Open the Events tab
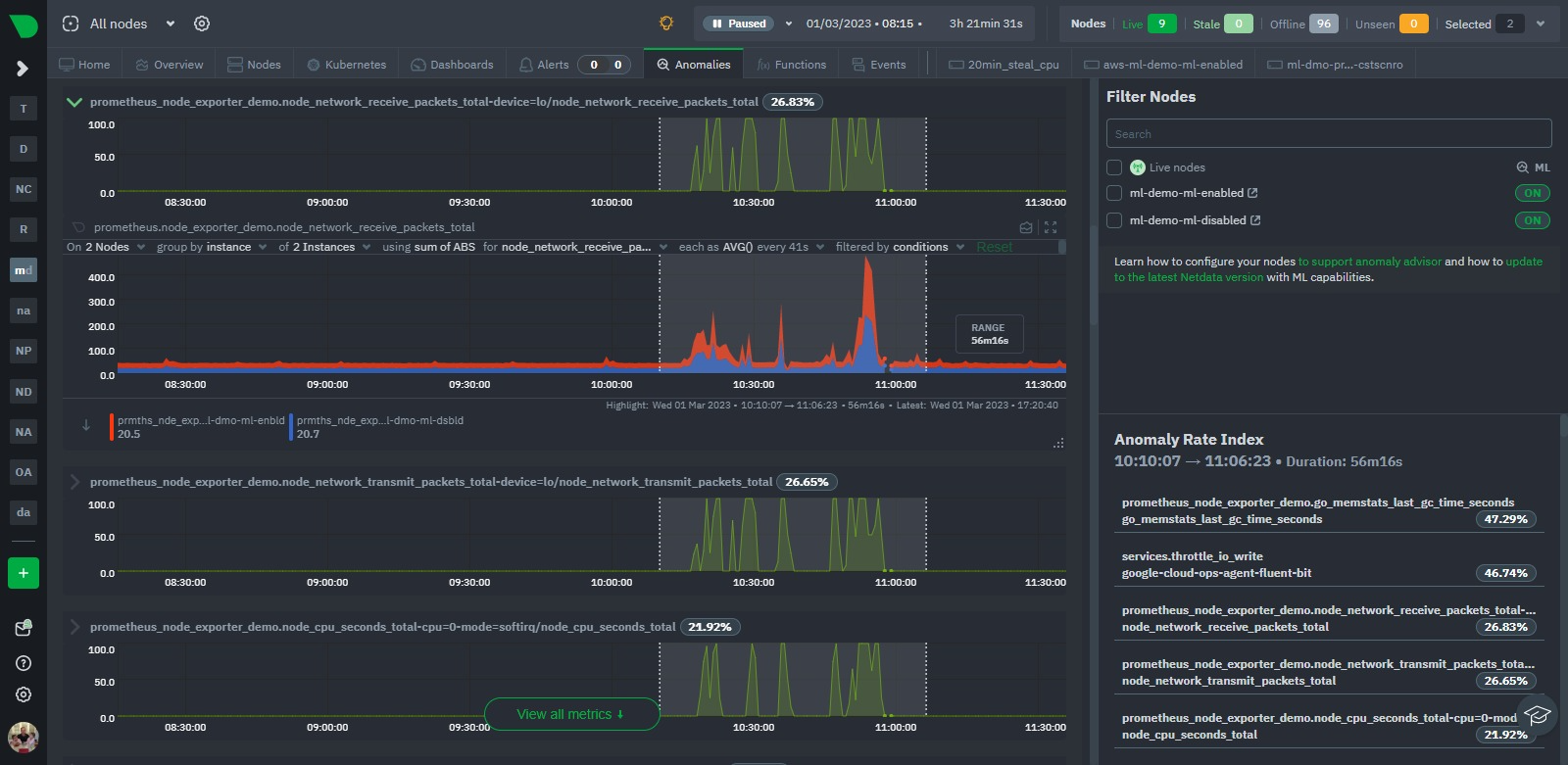The image size is (1568, 765). point(878,65)
